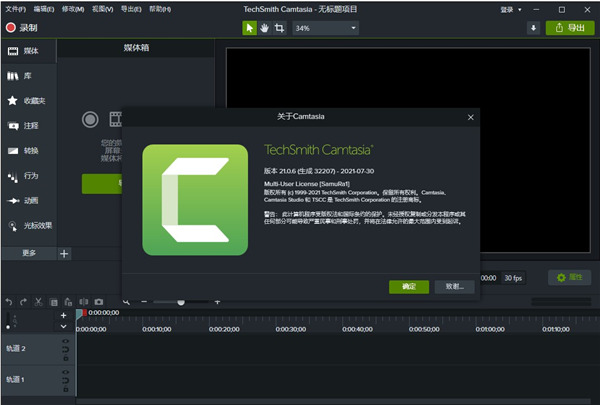Click 确定 (OK) in the About dialog

point(408,286)
